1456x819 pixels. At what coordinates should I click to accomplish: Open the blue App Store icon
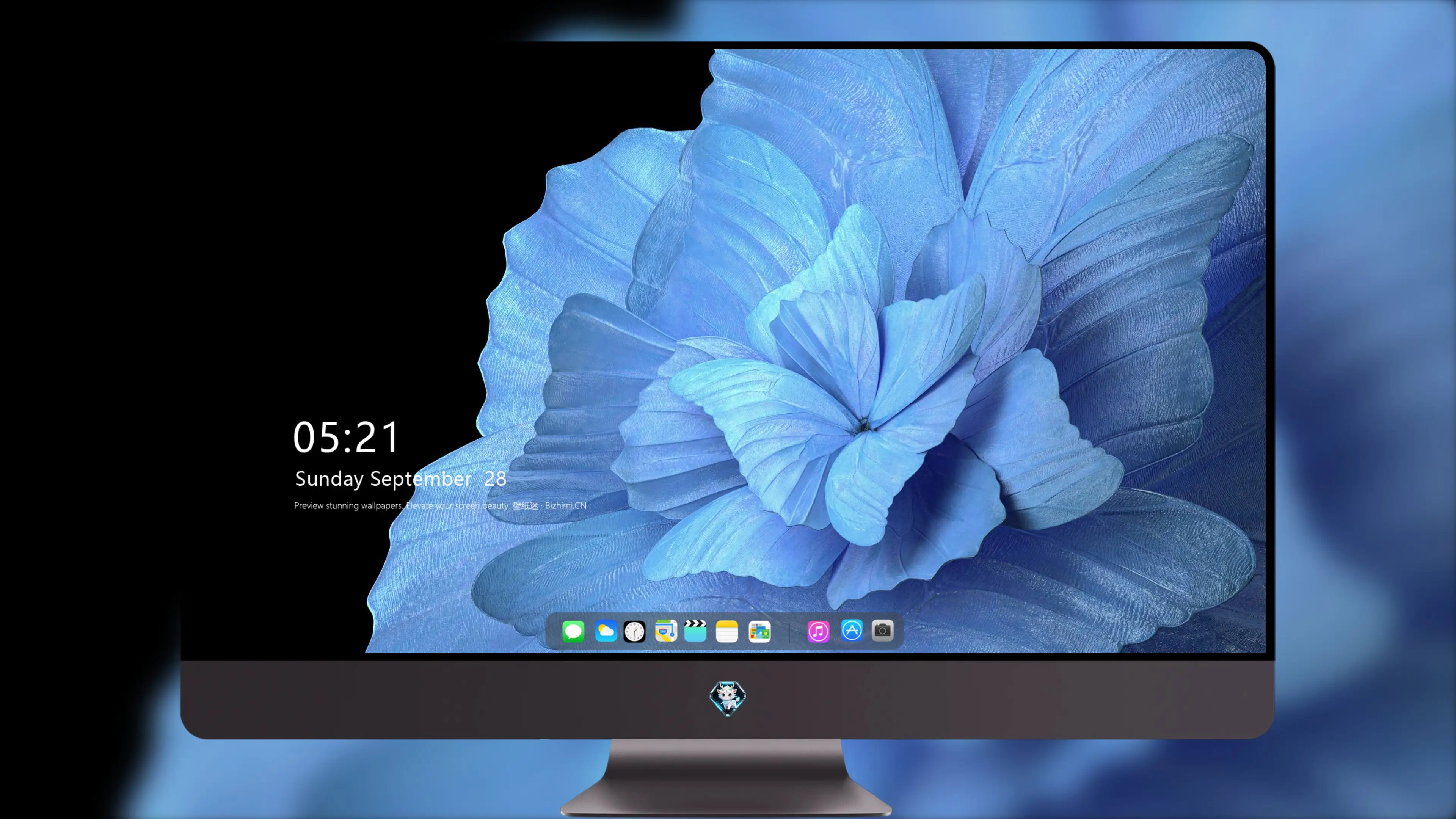[x=852, y=630]
